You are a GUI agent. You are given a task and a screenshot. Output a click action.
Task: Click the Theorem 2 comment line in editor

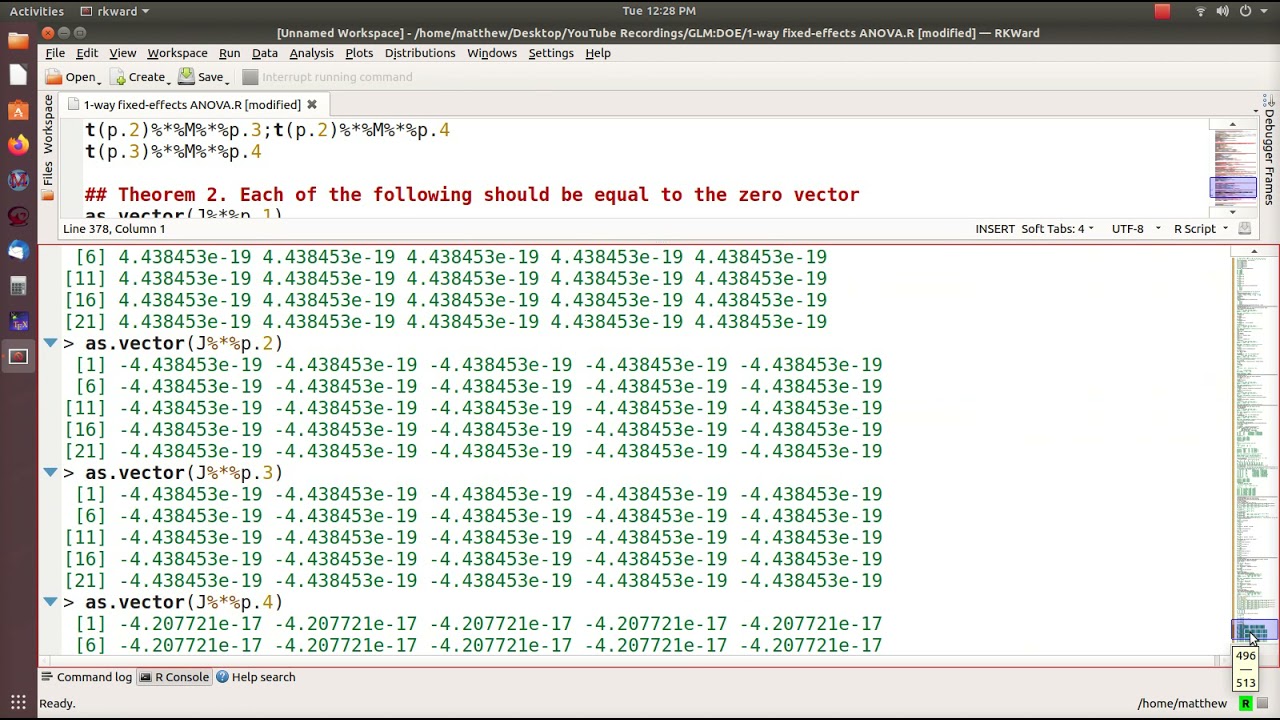click(472, 195)
